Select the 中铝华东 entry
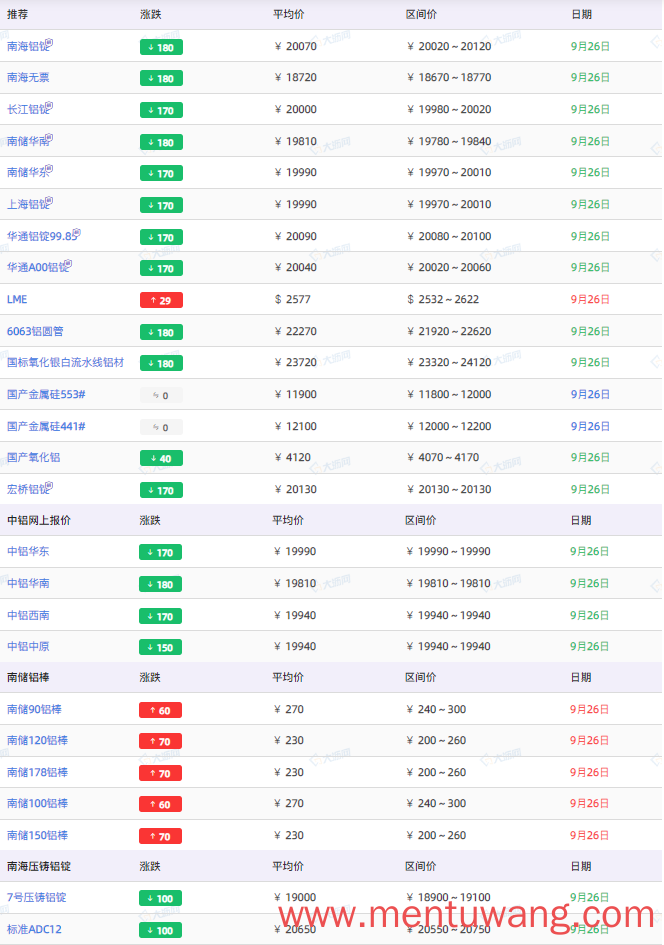Viewport: 664px width, 945px height. point(28,551)
